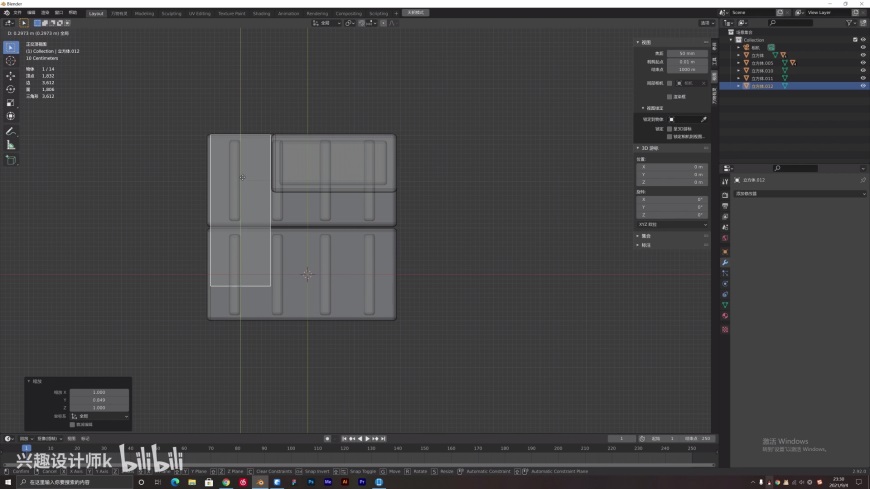The image size is (870, 489).
Task: Open the outliner filter dropdown
Action: (851, 23)
